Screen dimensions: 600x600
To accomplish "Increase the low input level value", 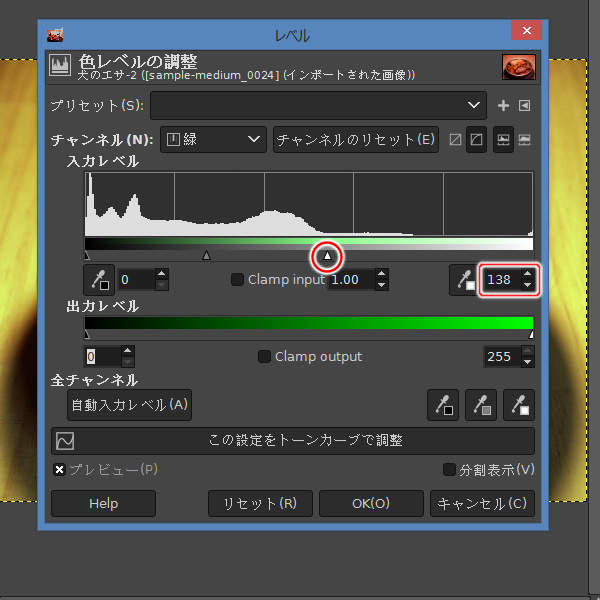I will [161, 274].
